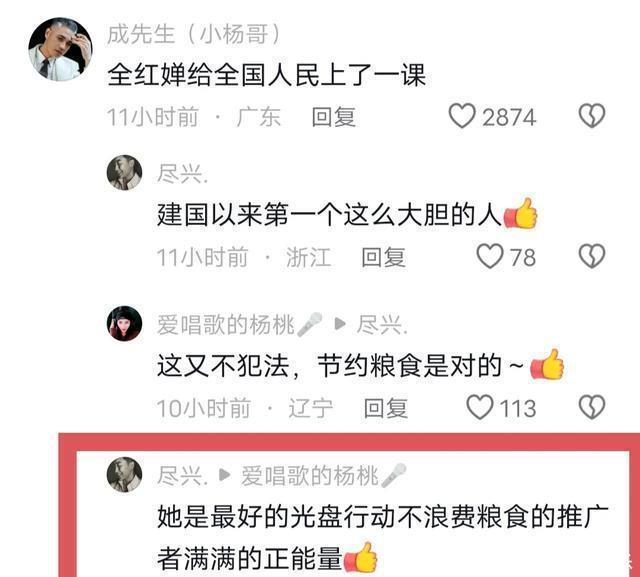Open replied-to name 尽兴. after arrow
This screenshot has height=577, width=640.
pyautogui.click(x=382, y=325)
